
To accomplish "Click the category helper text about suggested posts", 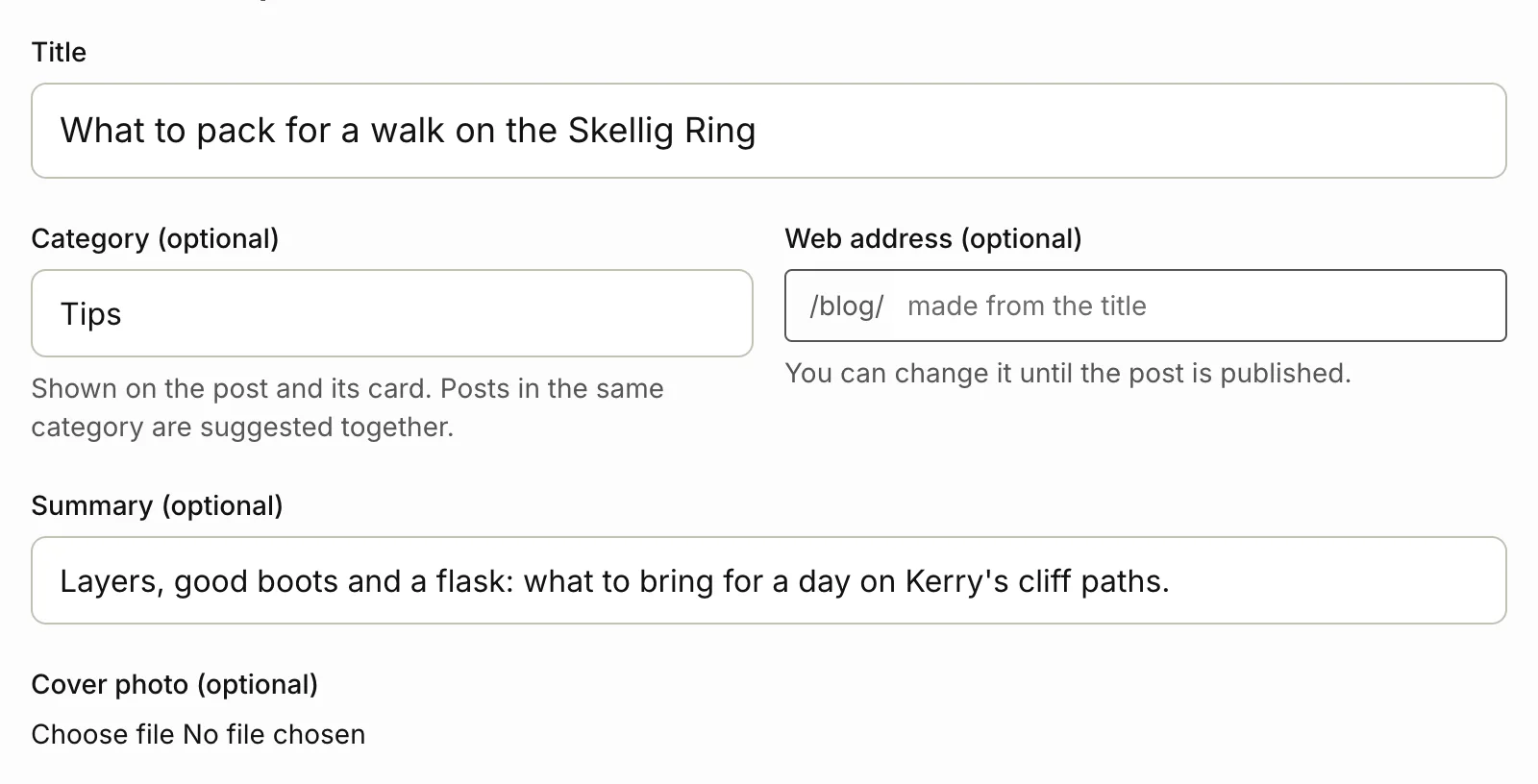I will pyautogui.click(x=347, y=407).
